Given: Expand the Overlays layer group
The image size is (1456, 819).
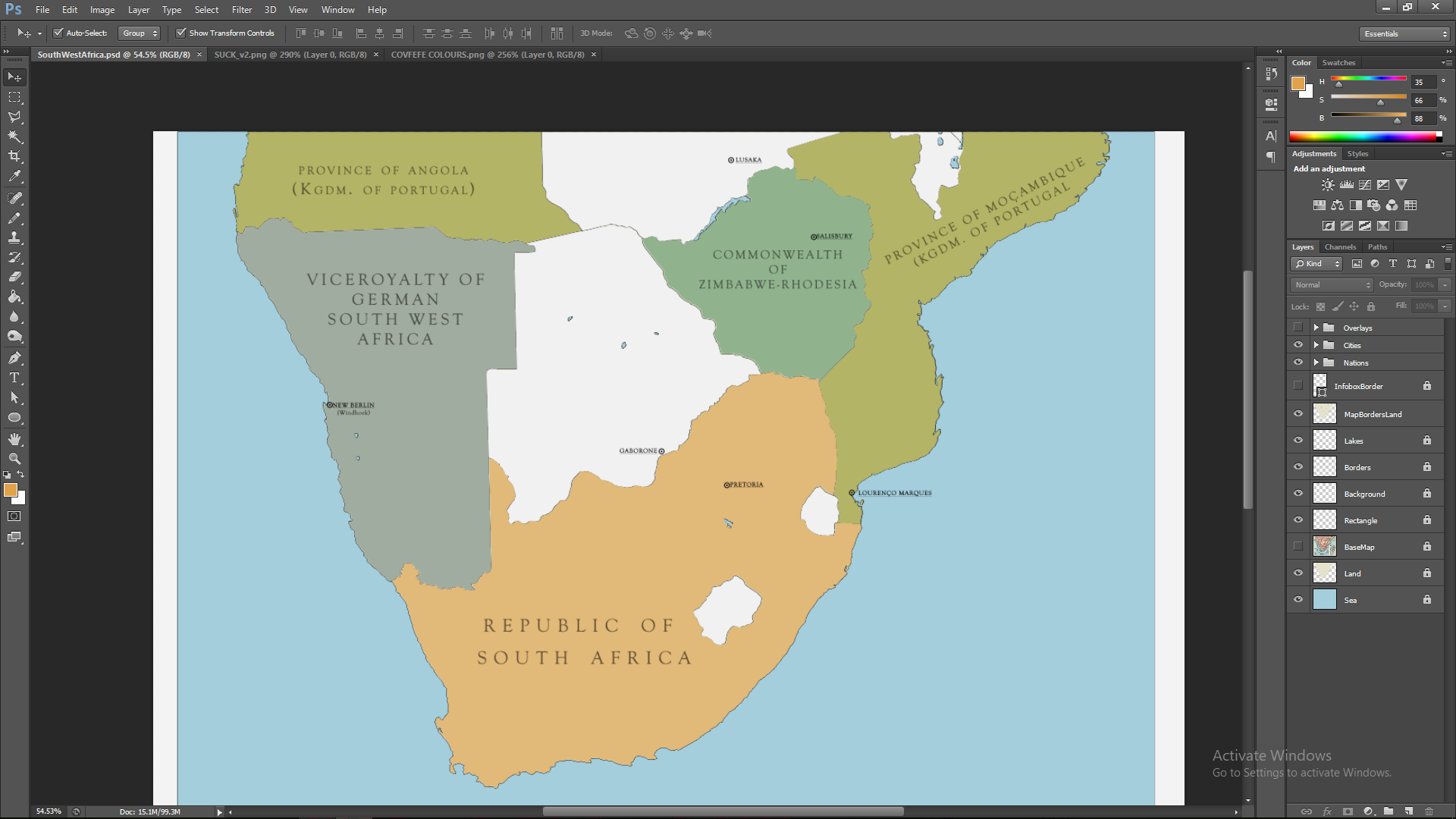Looking at the screenshot, I should (x=1316, y=328).
